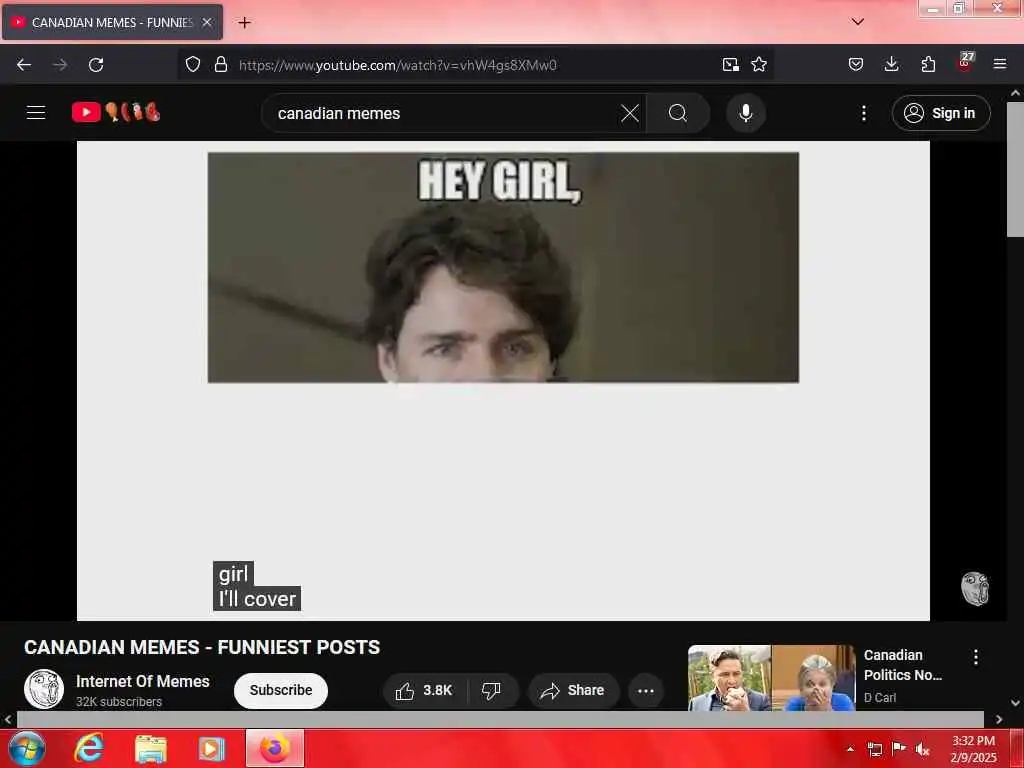1024x768 pixels.
Task: Open Firefox extensions puzzle icon
Action: (928, 64)
